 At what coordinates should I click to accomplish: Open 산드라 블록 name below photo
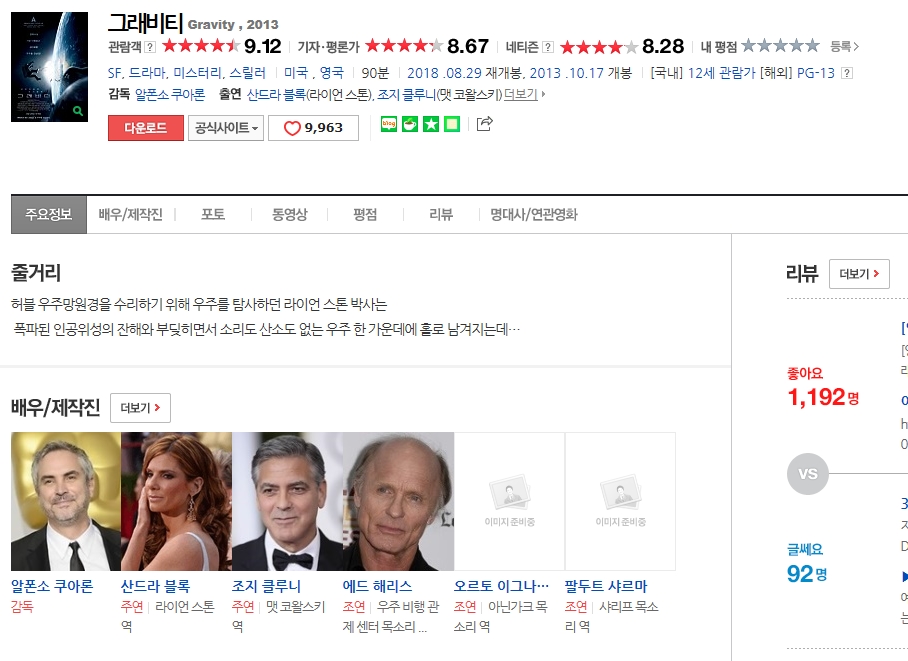tap(155, 586)
